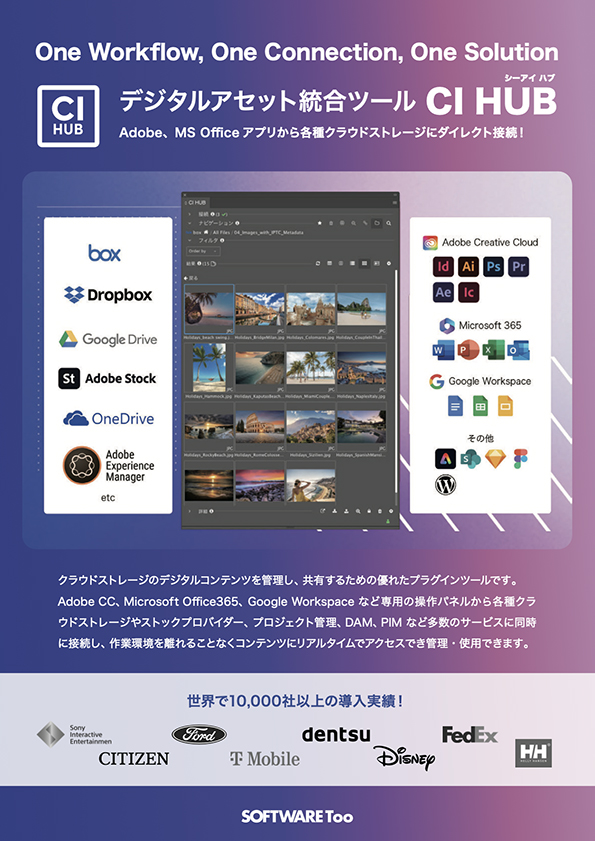595x841 pixels.
Task: Click the box logo in left card
Action: [105, 253]
